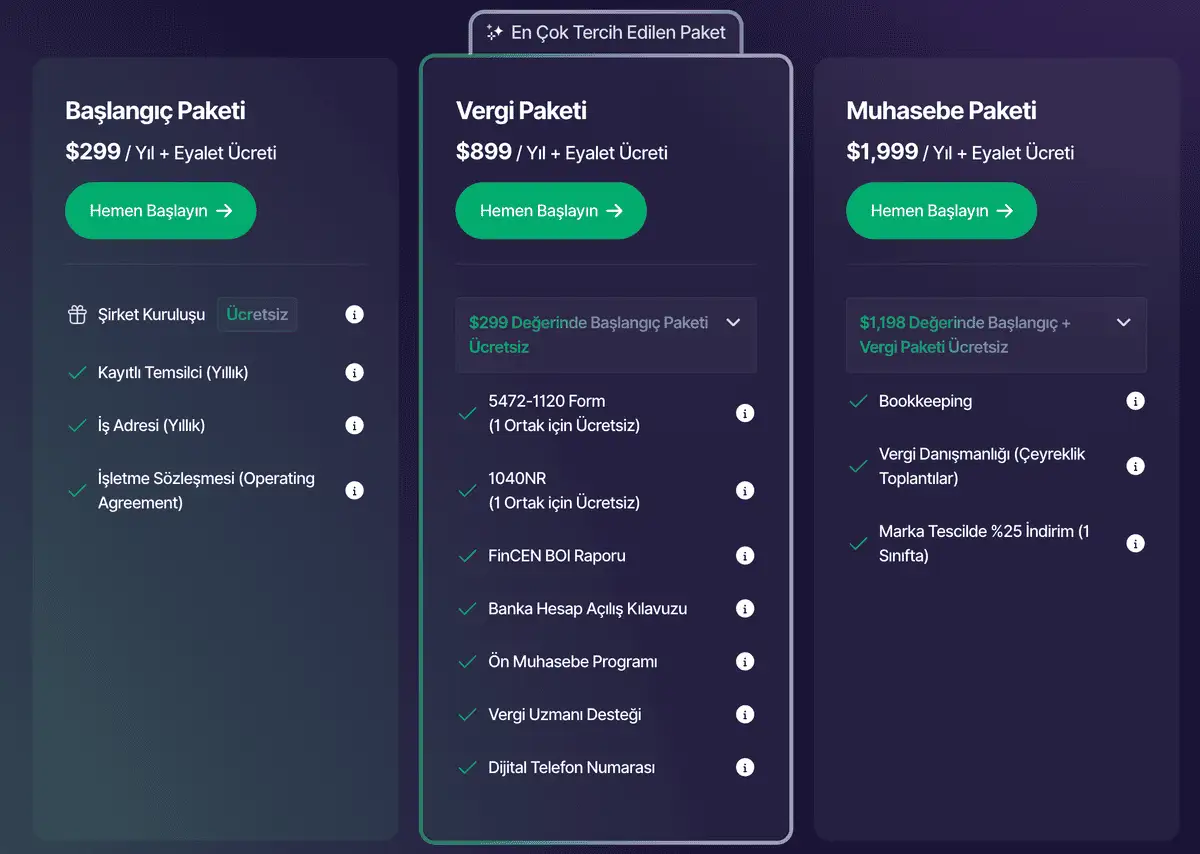Image resolution: width=1200 pixels, height=854 pixels.
Task: Click the En Çok Tercih Edilen Paket label
Action: click(618, 32)
